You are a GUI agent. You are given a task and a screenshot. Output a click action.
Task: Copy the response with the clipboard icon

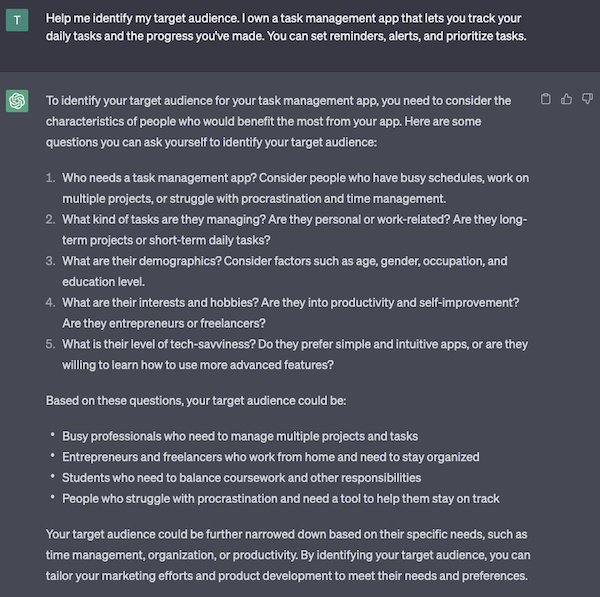[x=546, y=99]
